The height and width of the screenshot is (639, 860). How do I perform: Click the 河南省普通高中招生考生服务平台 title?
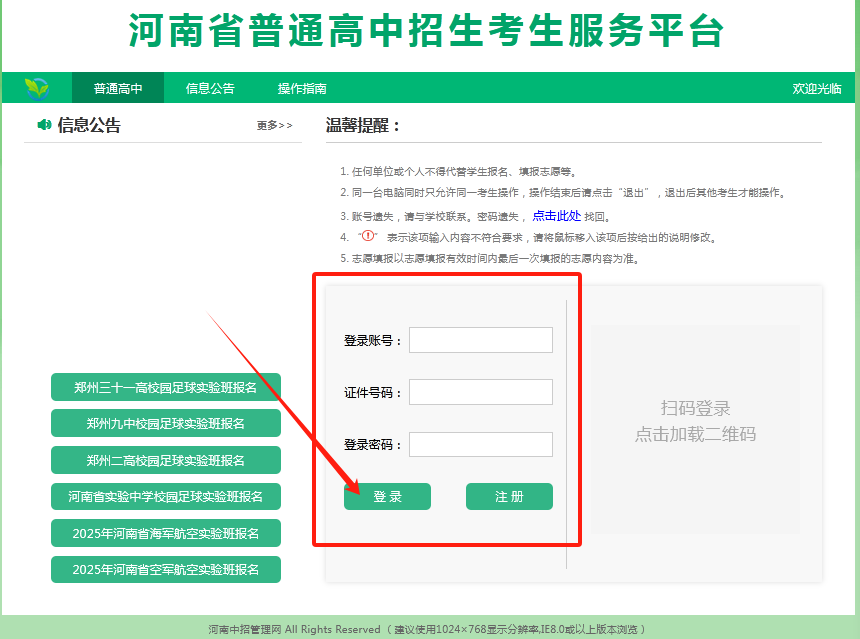pyautogui.click(x=426, y=31)
